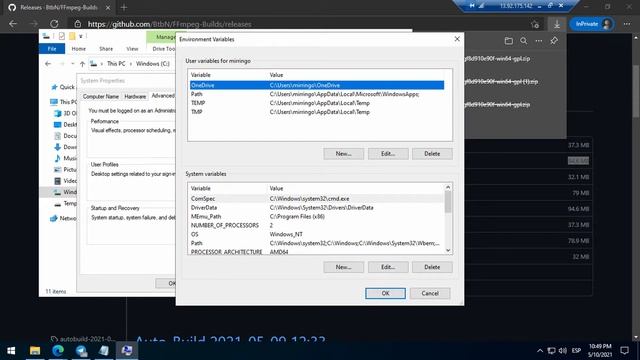Open File menu in File Explorer
Screen dimensions: 640x360
52,49
